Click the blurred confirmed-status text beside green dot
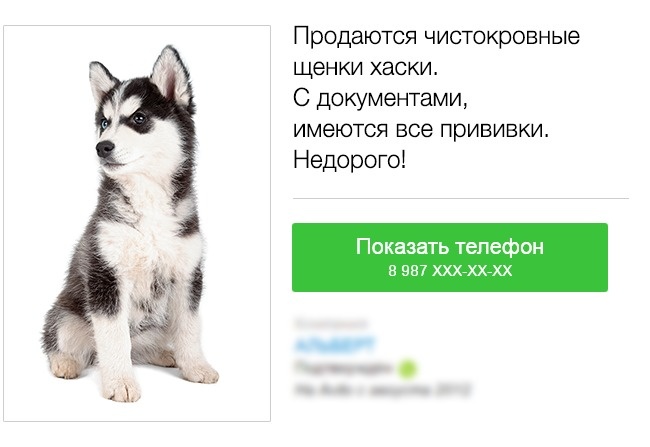The width and height of the screenshot is (650, 447). (343, 367)
